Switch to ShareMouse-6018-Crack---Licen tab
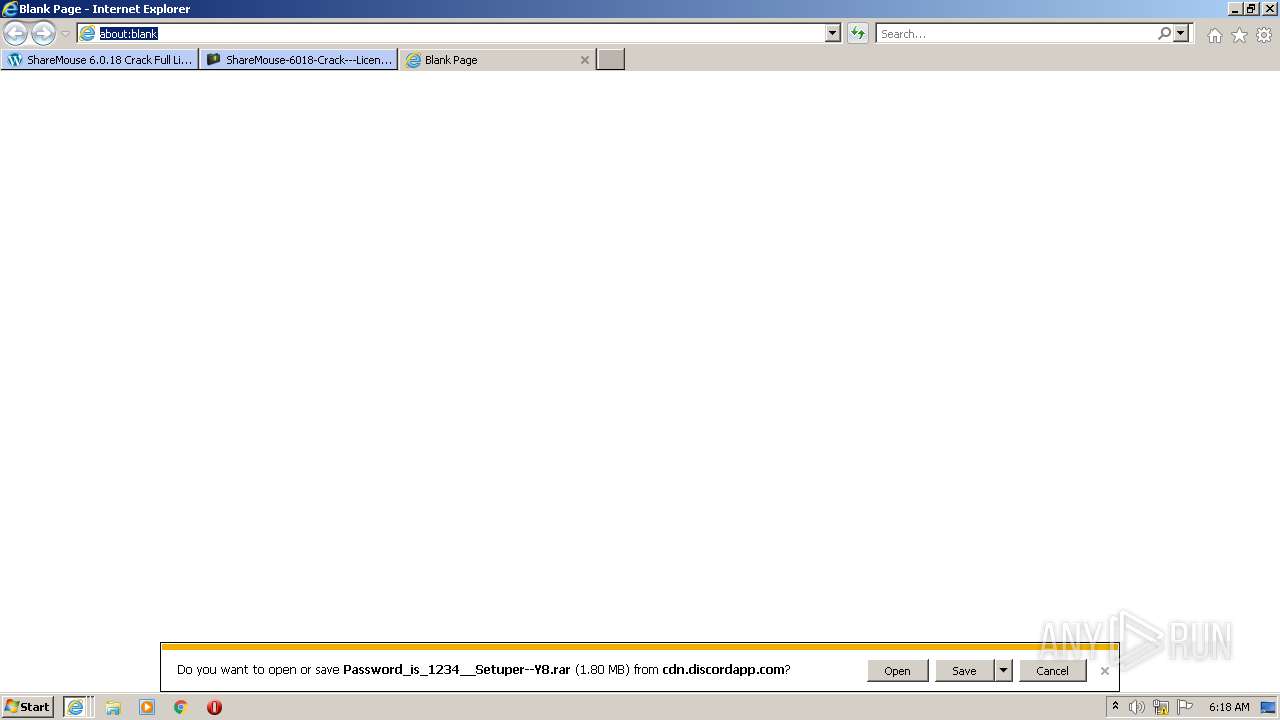This screenshot has width=1280, height=720. 299,60
